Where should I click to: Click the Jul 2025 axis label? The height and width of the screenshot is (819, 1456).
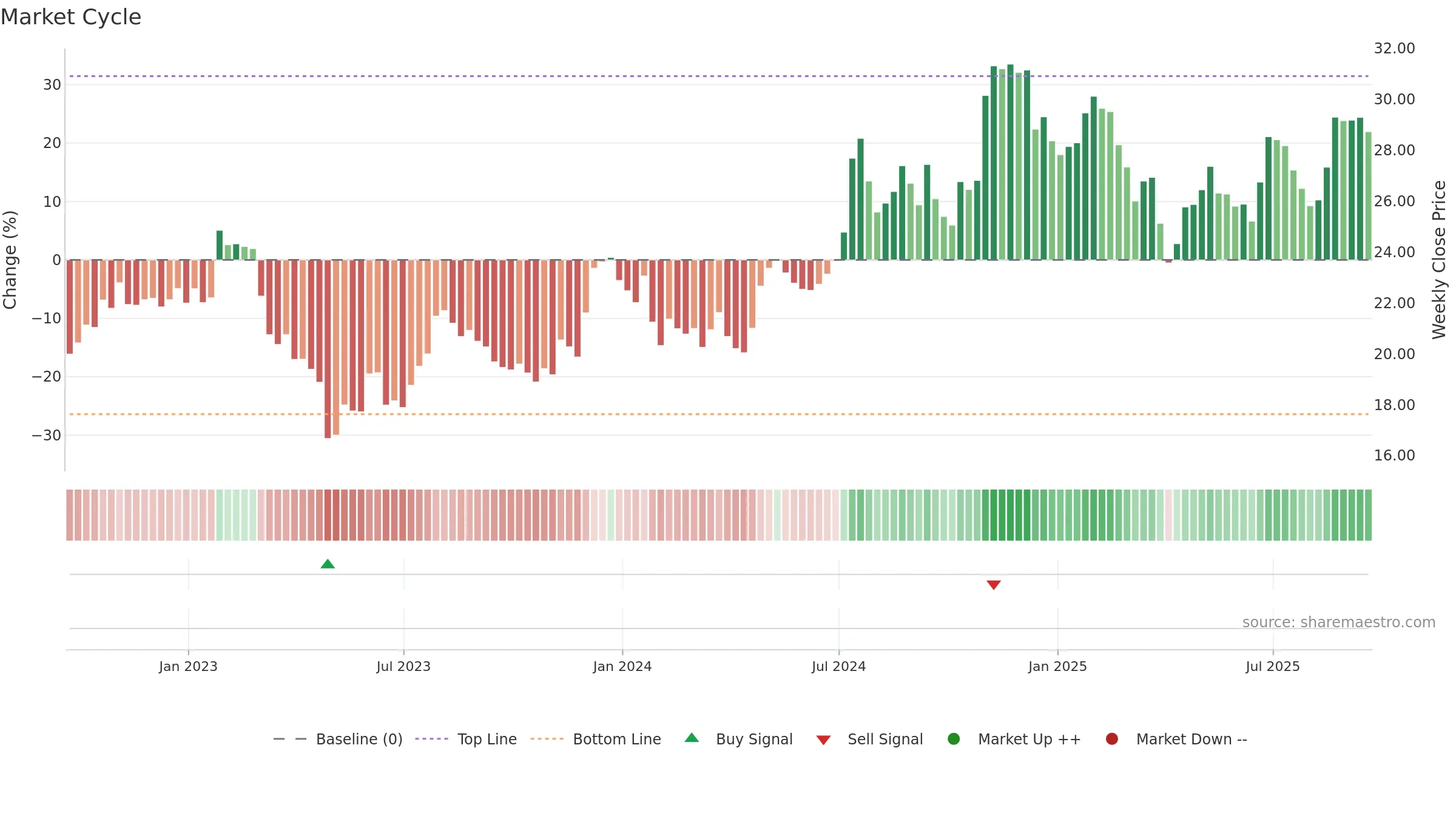(1273, 666)
